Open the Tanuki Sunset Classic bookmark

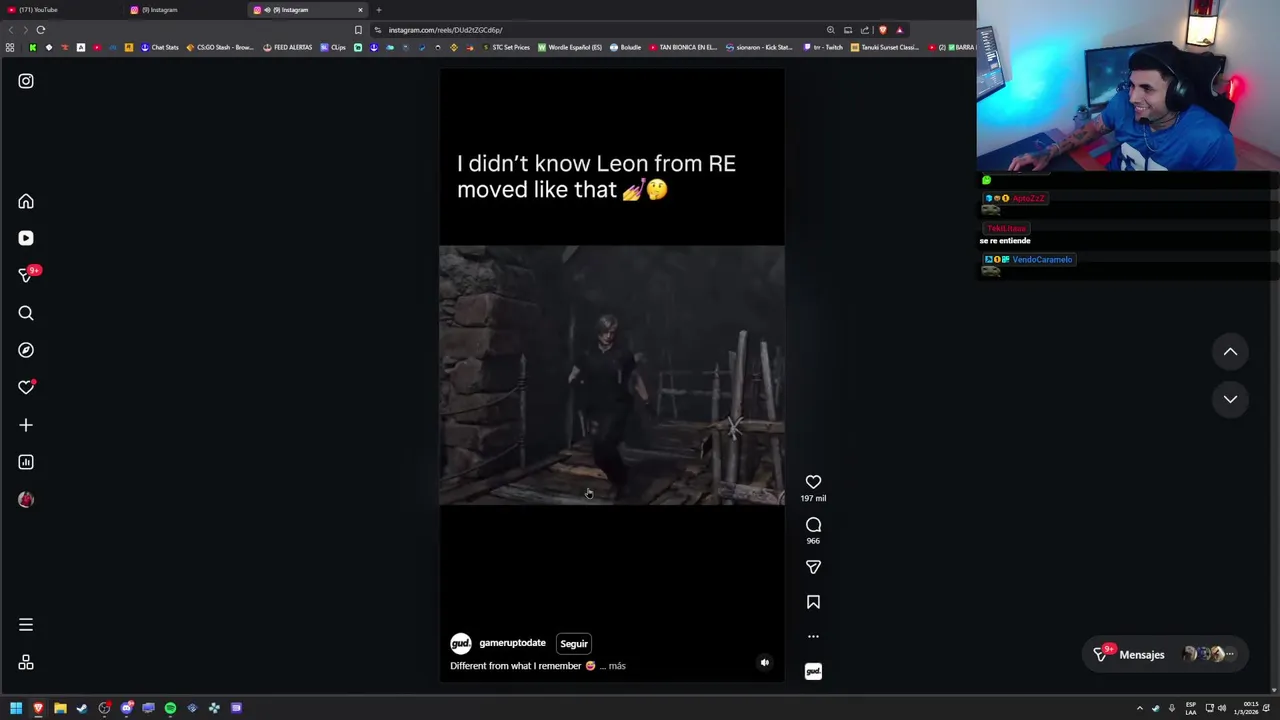tap(884, 47)
